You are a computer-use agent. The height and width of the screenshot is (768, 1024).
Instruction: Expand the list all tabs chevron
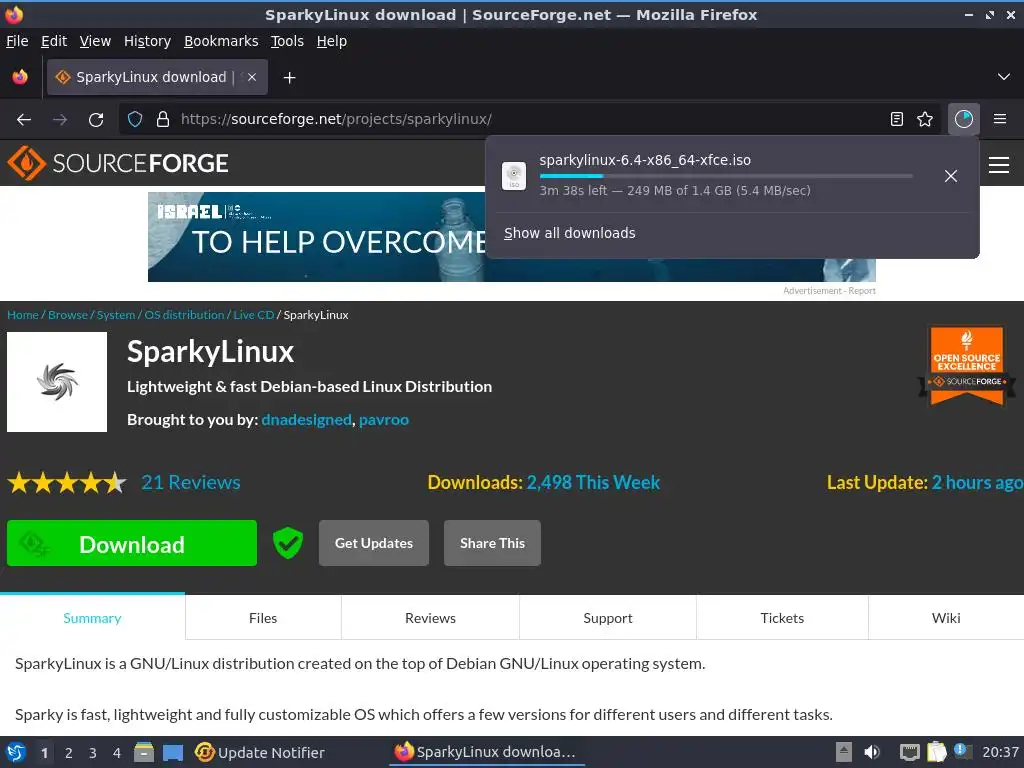coord(1004,77)
